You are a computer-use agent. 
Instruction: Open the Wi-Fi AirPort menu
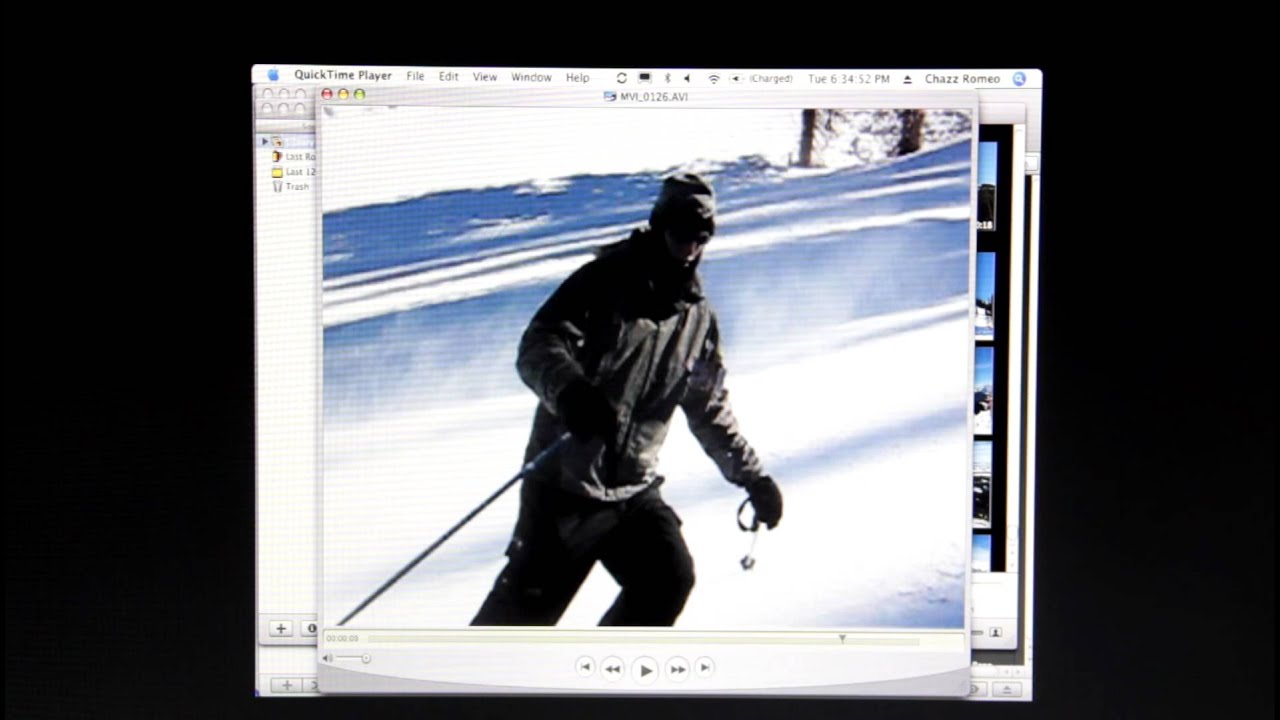click(713, 78)
